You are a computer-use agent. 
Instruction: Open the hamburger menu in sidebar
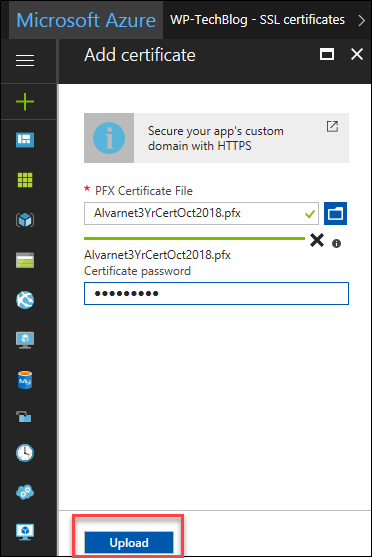pos(25,60)
